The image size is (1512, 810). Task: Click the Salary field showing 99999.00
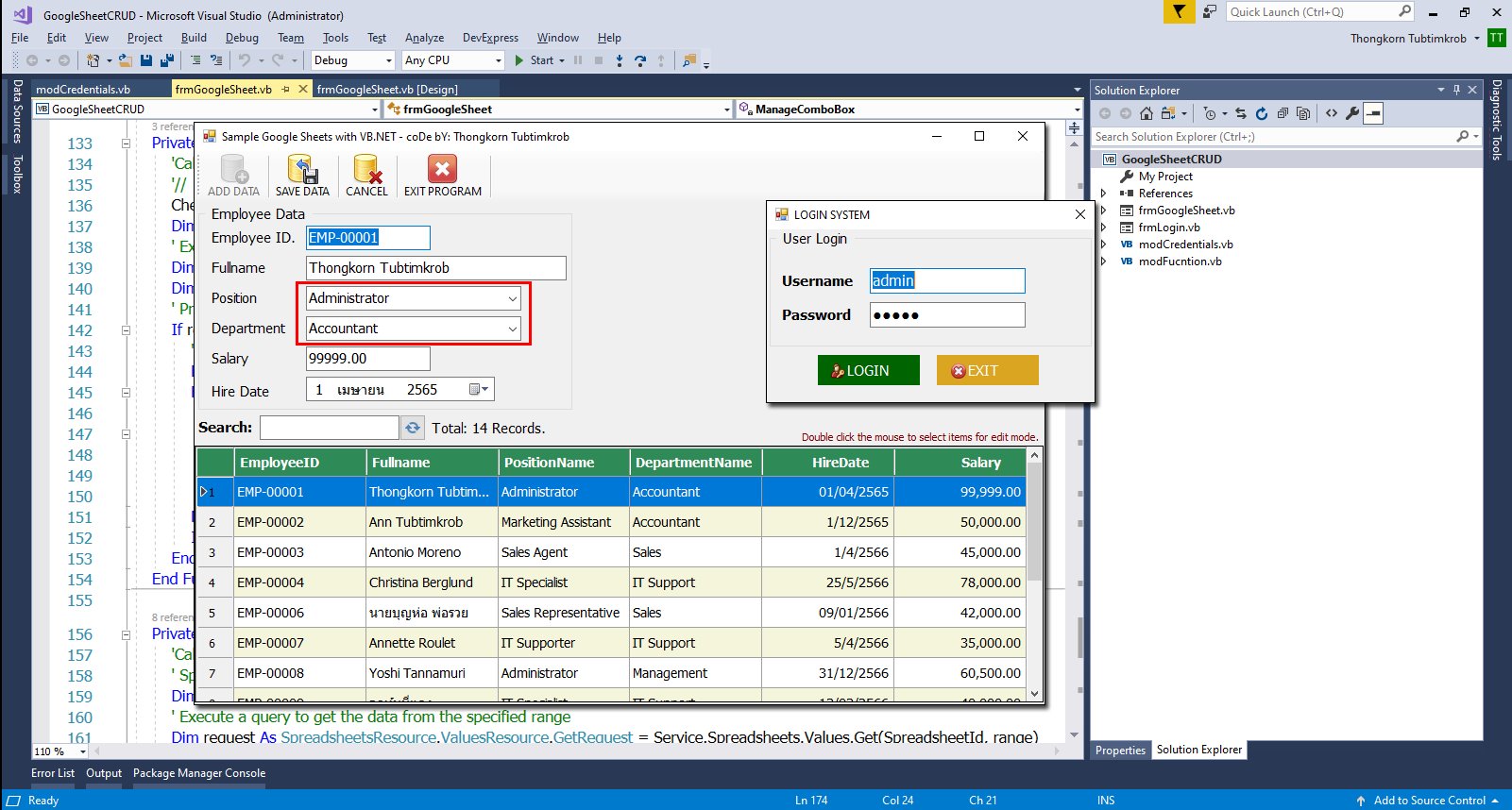pos(368,359)
